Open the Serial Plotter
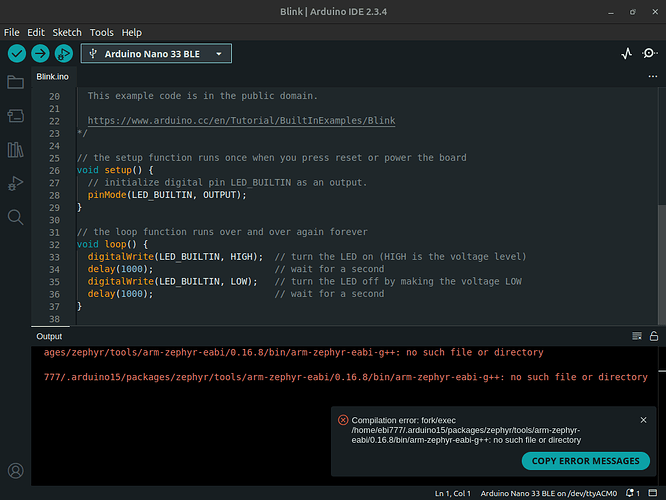The image size is (666, 500). click(626, 54)
